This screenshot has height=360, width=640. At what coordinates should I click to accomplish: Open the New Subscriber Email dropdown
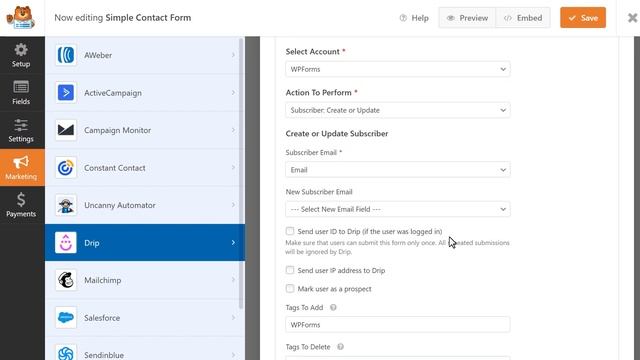[398, 209]
